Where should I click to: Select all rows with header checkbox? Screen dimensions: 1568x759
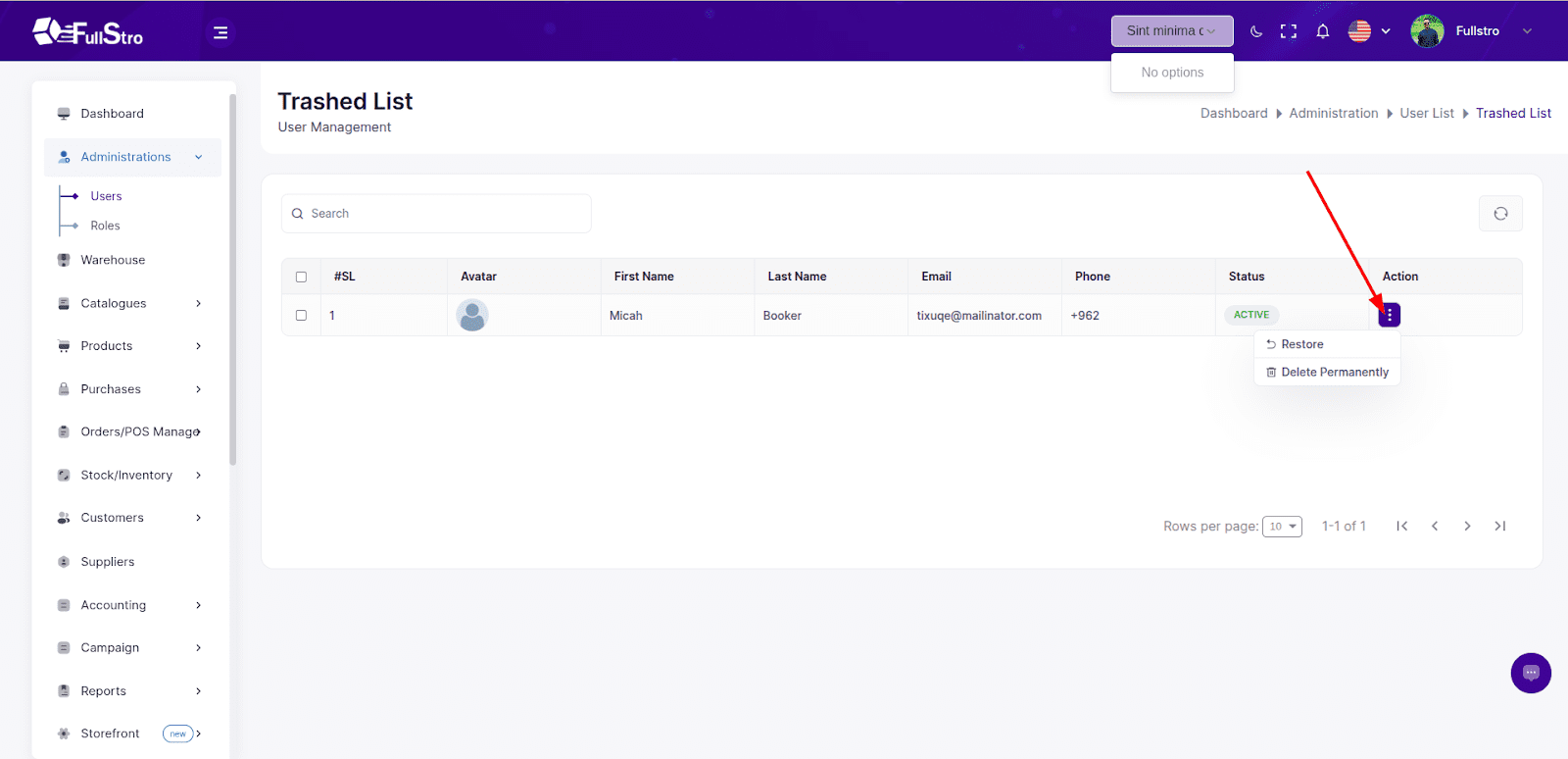point(301,277)
